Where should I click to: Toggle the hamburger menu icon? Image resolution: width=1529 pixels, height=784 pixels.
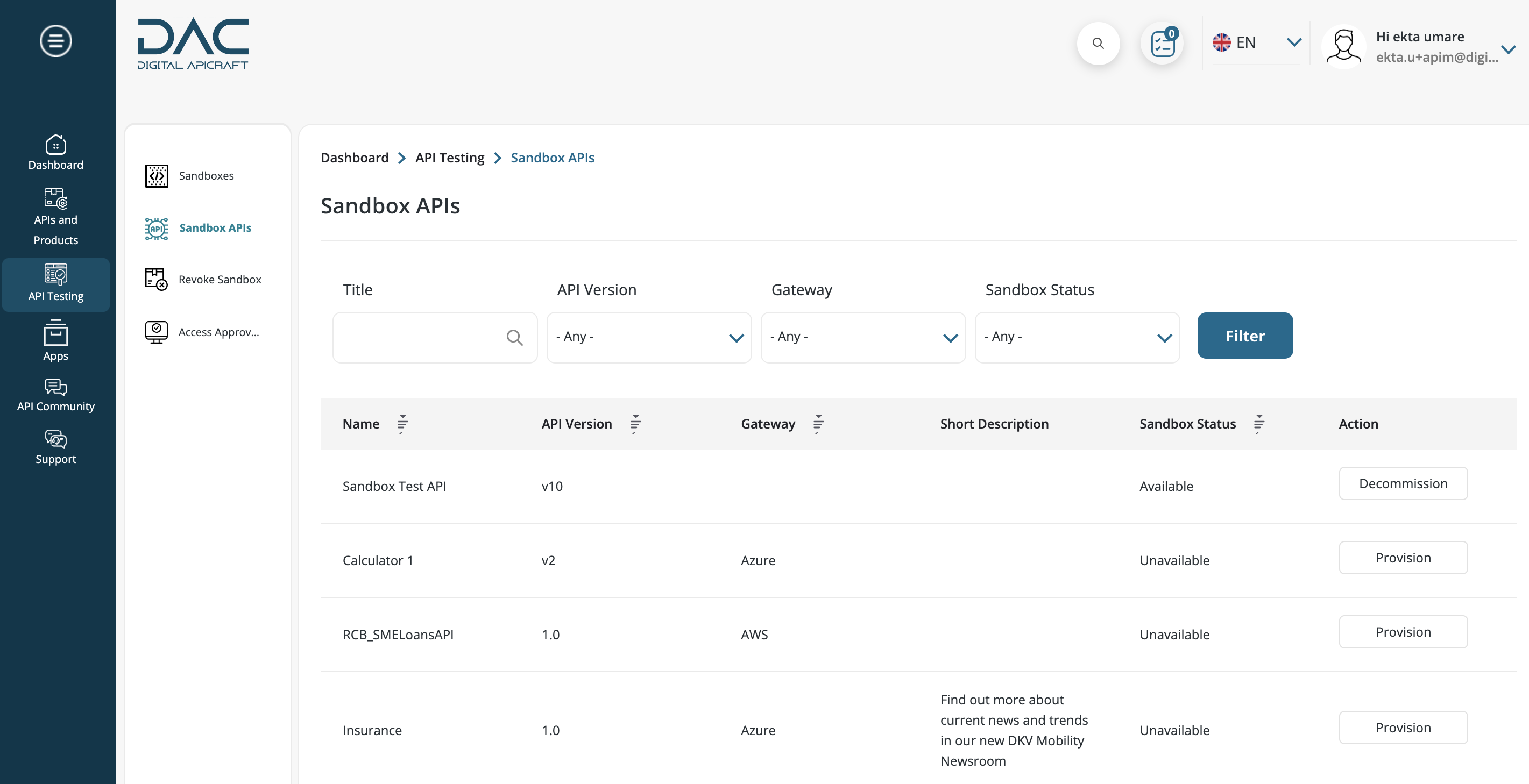coord(56,41)
